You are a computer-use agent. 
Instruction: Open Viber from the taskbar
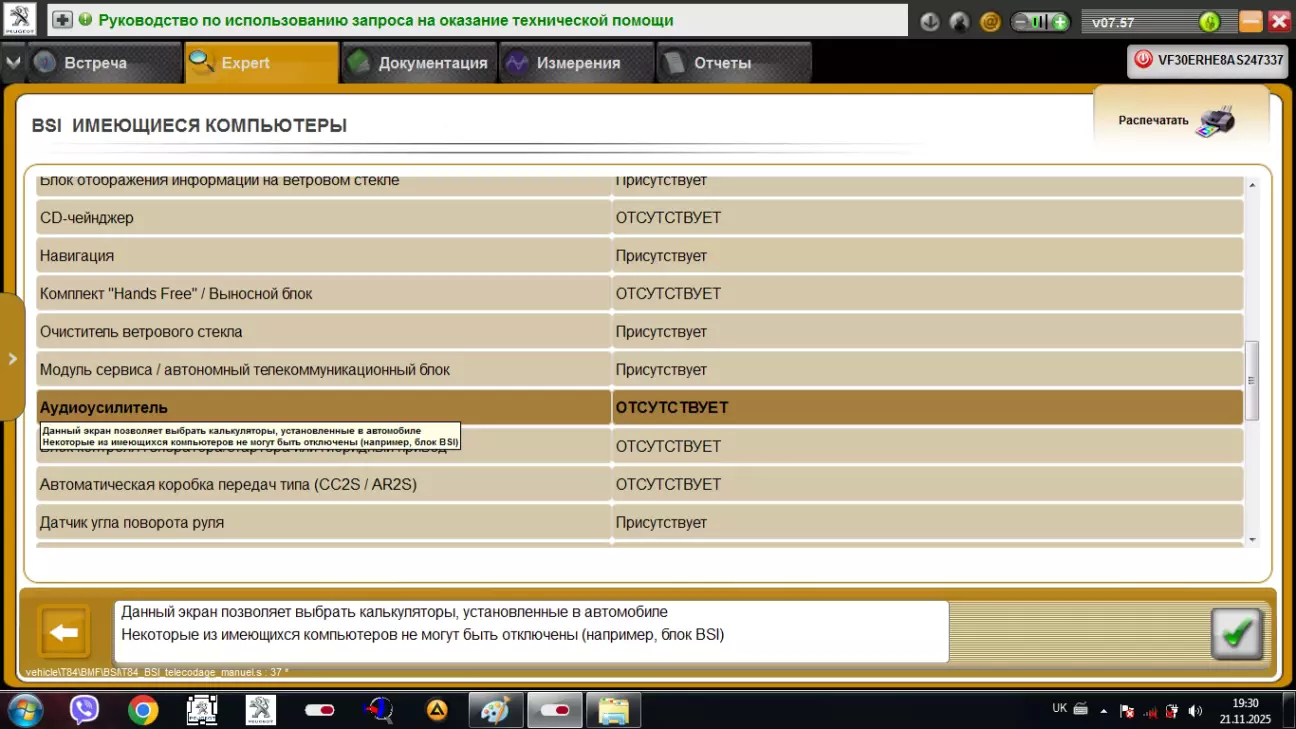[x=85, y=710]
